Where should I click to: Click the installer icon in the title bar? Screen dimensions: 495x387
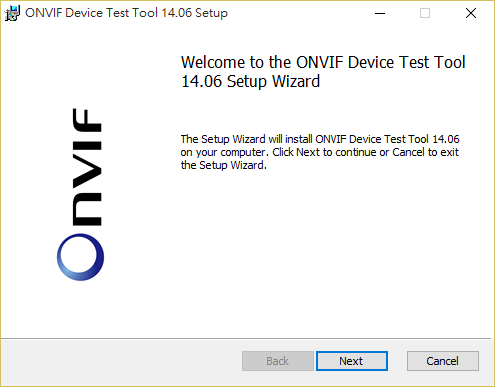[x=12, y=13]
